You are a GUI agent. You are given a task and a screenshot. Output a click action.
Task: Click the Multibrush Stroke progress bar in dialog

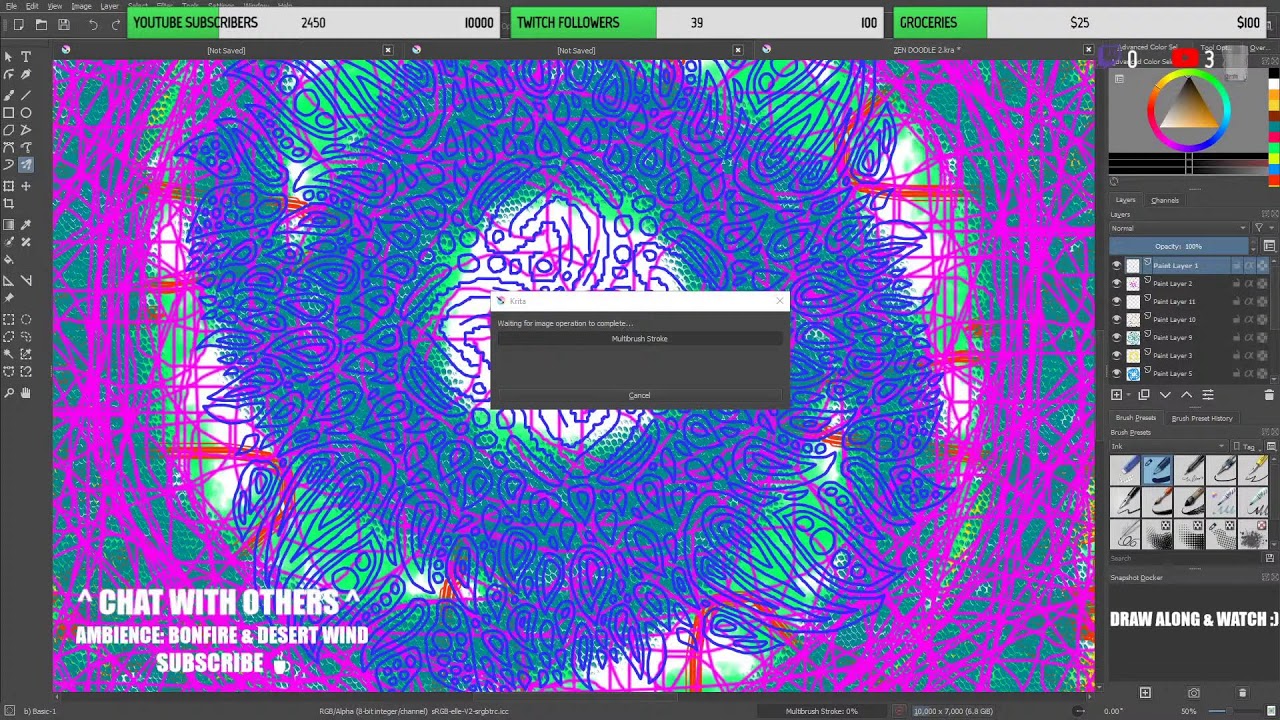coord(639,339)
